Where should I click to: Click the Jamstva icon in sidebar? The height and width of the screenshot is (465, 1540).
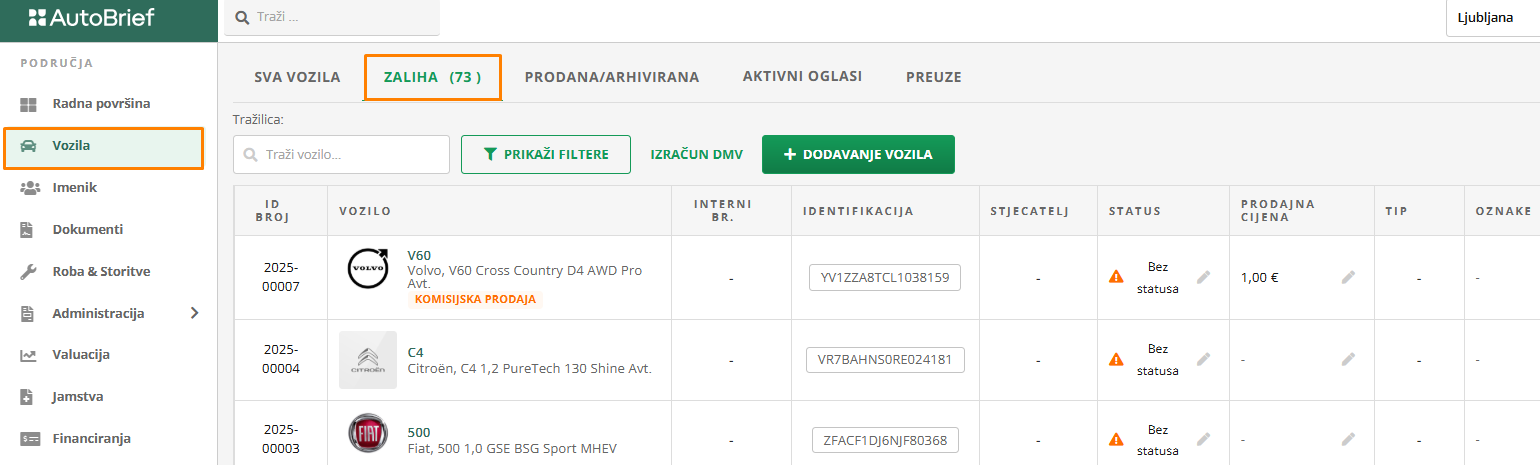point(27,397)
